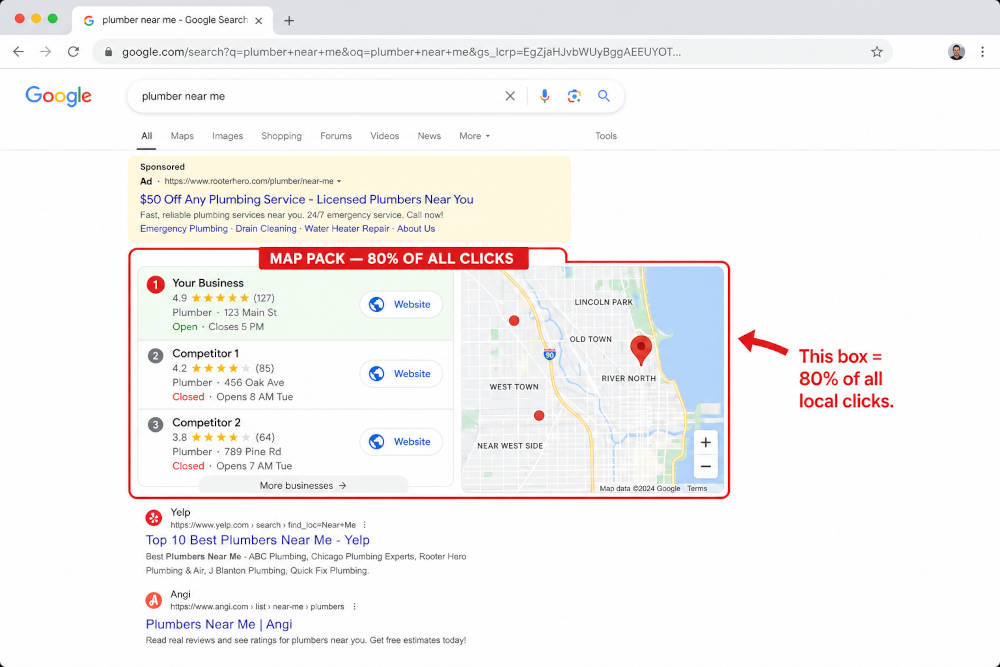Click the large red map pin near River North
The image size is (1000, 667).
point(641,350)
